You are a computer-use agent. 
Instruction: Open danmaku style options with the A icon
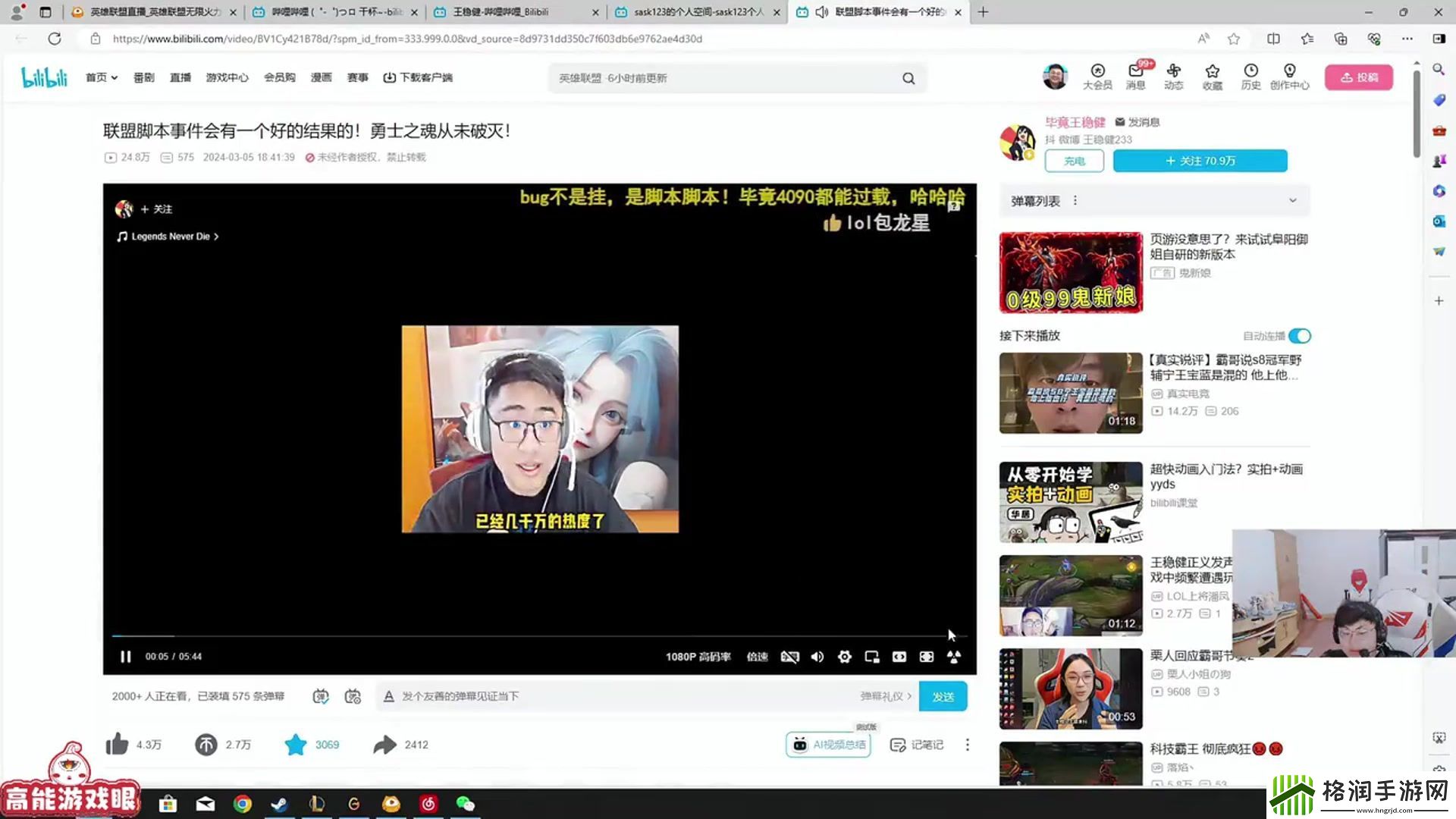tap(389, 695)
